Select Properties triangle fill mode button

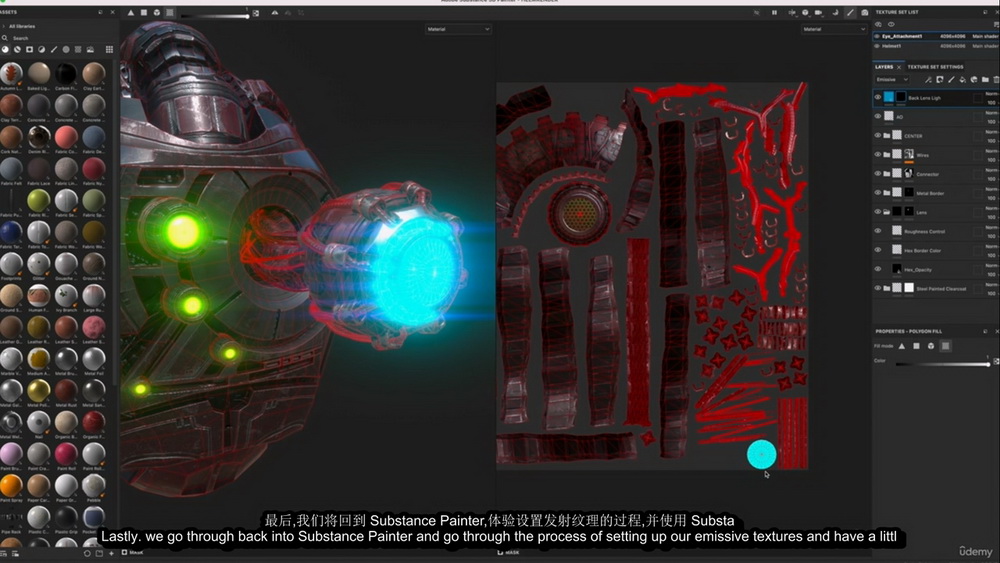pyautogui.click(x=902, y=346)
